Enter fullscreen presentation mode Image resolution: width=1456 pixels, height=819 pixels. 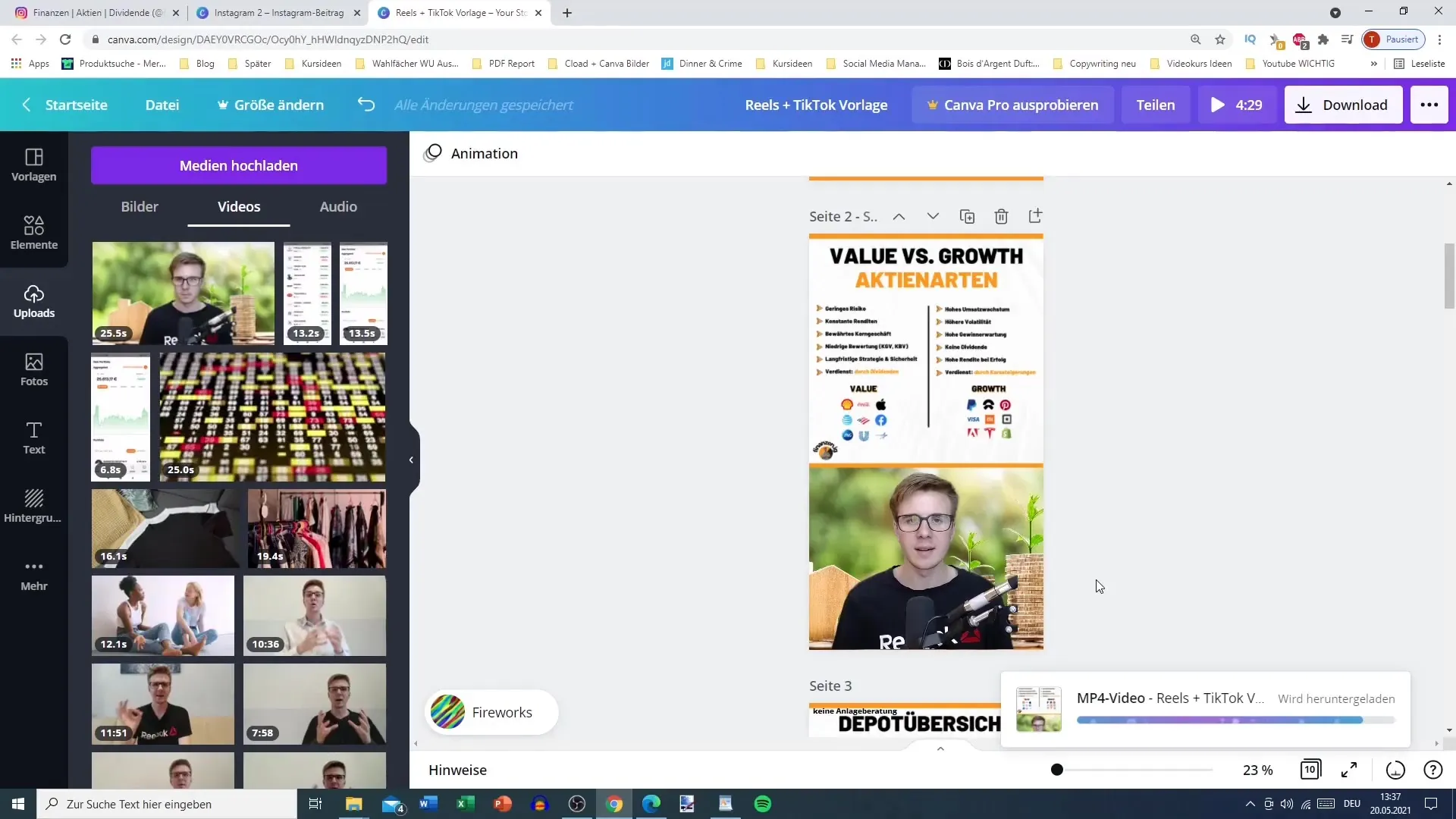tap(1349, 770)
